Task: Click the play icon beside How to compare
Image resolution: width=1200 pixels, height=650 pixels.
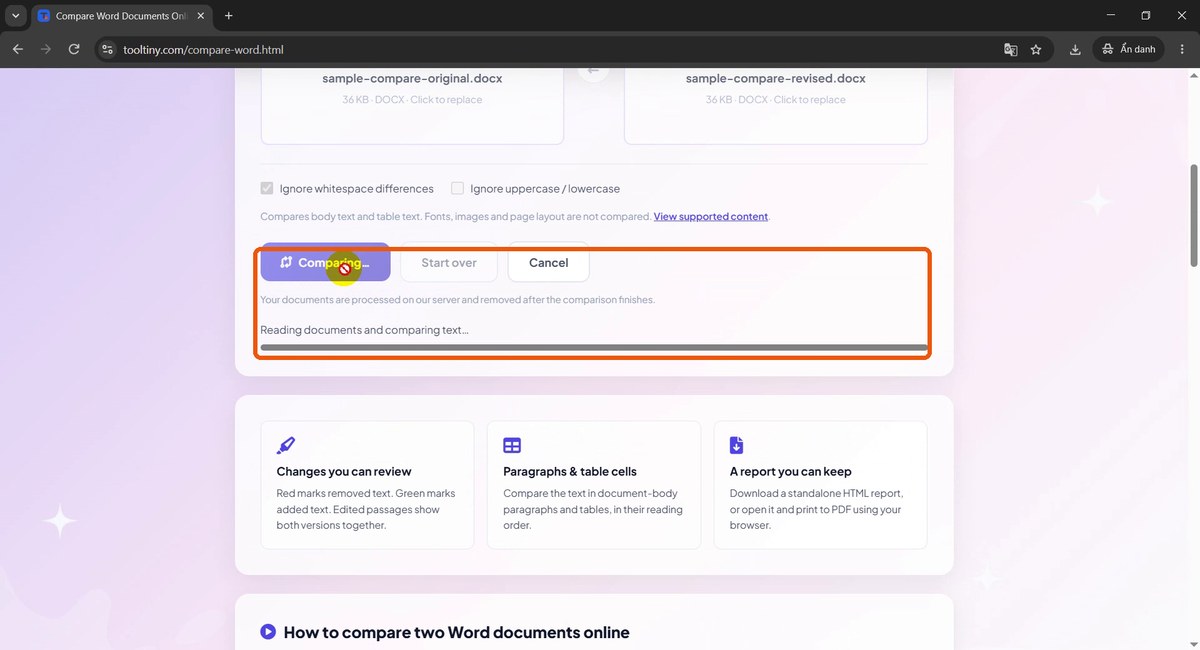Action: pos(268,632)
